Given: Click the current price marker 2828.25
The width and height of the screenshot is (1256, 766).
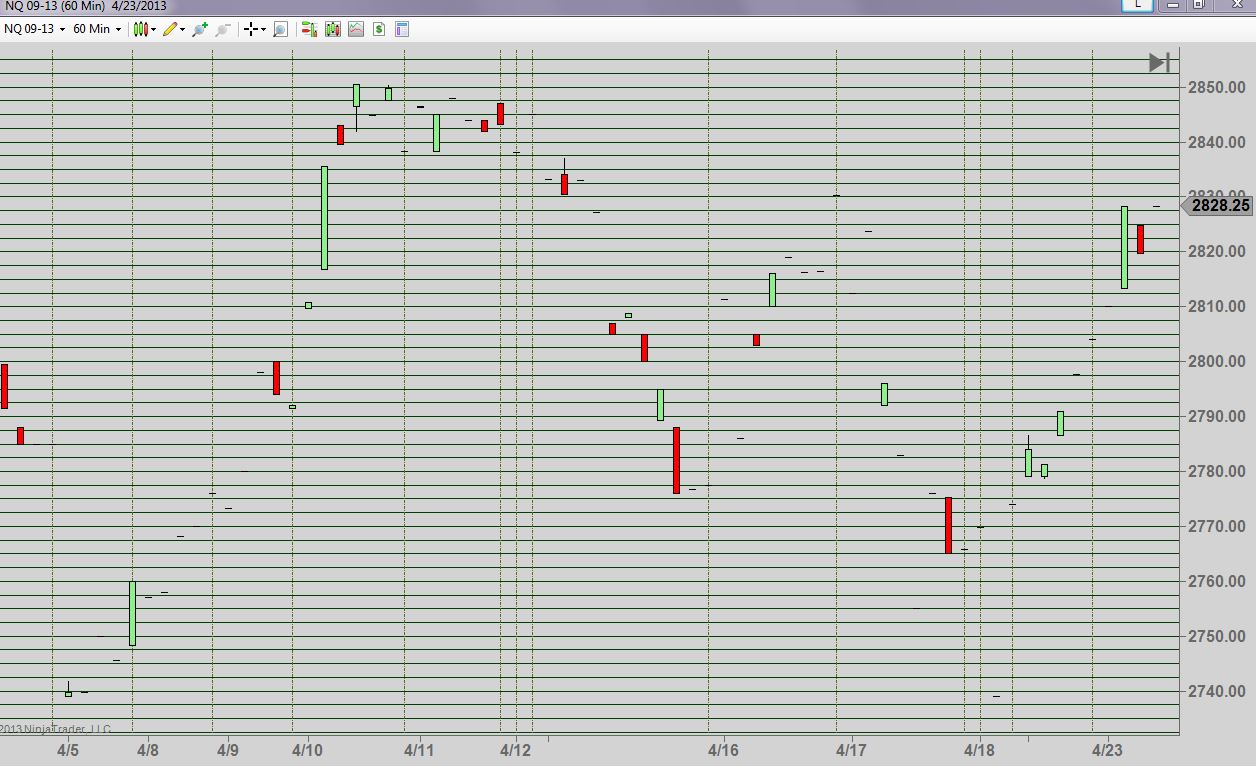Looking at the screenshot, I should 1216,206.
